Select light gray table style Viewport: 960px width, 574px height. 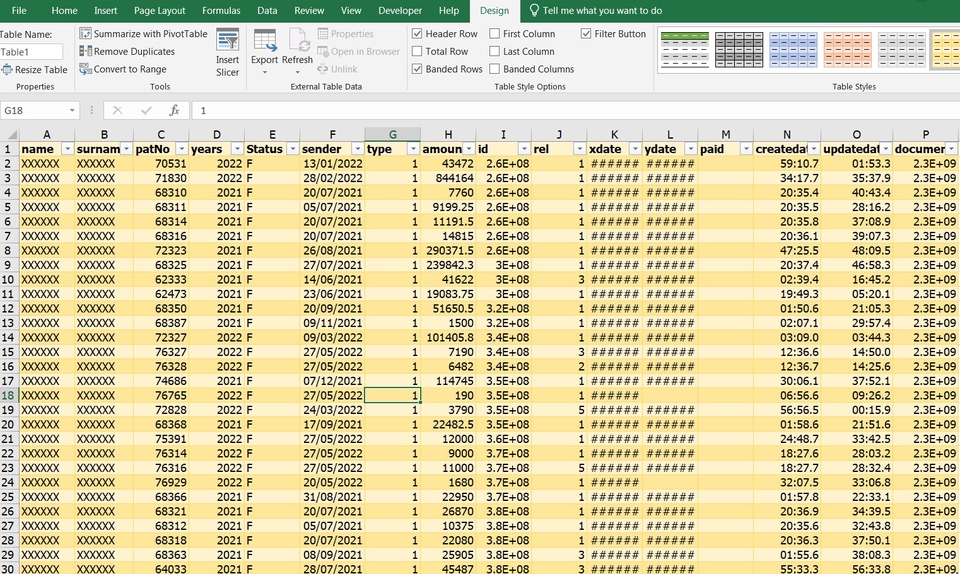point(901,49)
